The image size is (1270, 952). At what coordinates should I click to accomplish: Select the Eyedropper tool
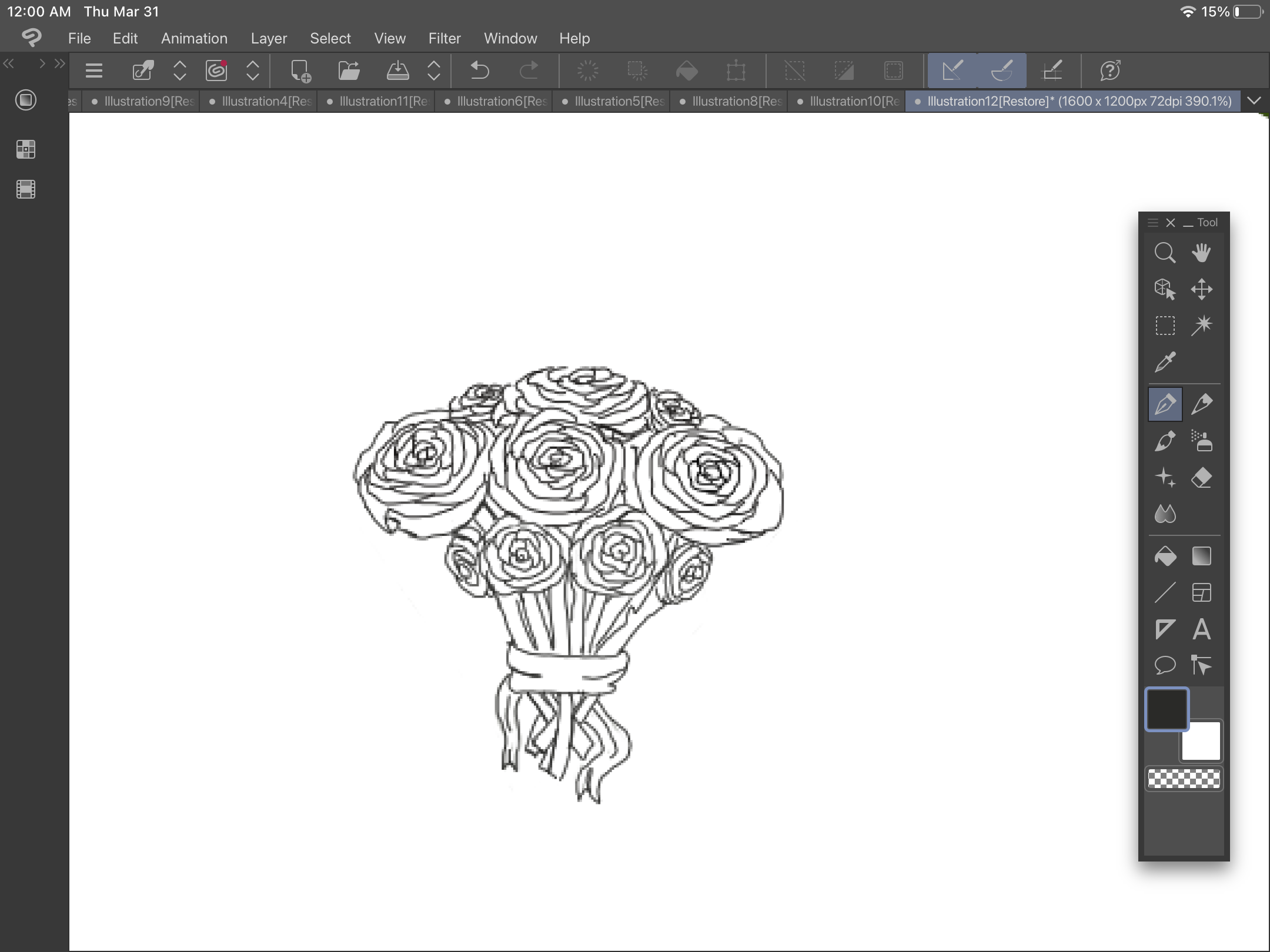point(1165,362)
